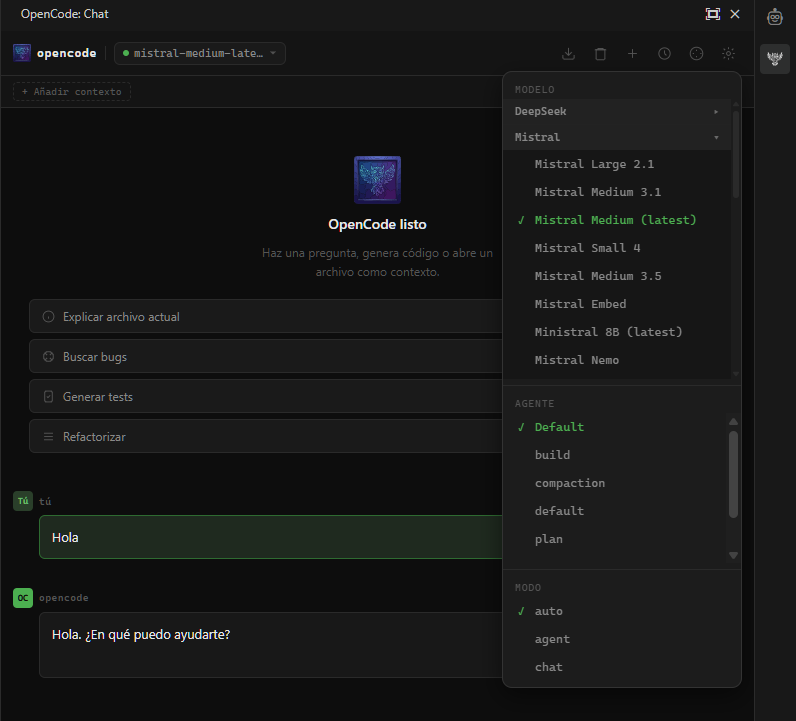
Task: Click the large OpenCode logo thumbnail
Action: click(377, 180)
